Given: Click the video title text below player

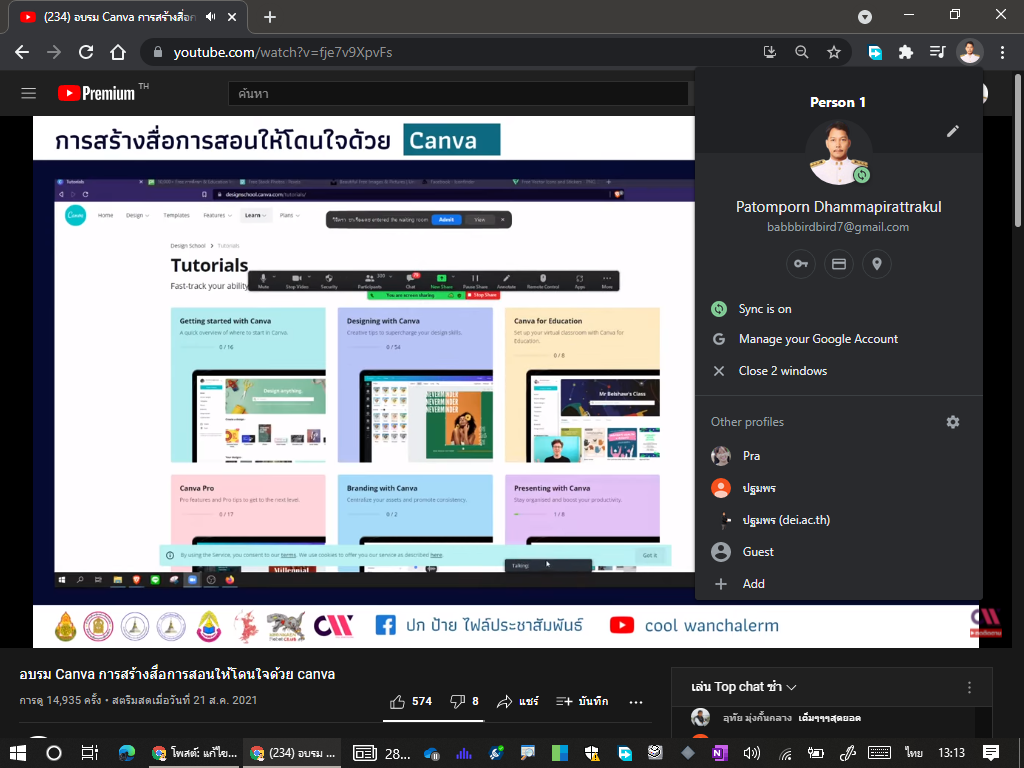Looking at the screenshot, I should (177, 674).
